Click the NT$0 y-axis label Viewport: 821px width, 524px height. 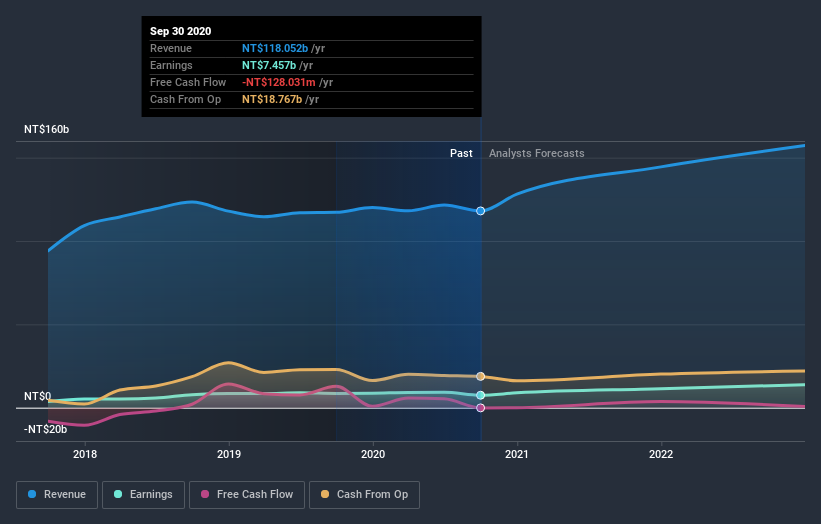(38, 396)
